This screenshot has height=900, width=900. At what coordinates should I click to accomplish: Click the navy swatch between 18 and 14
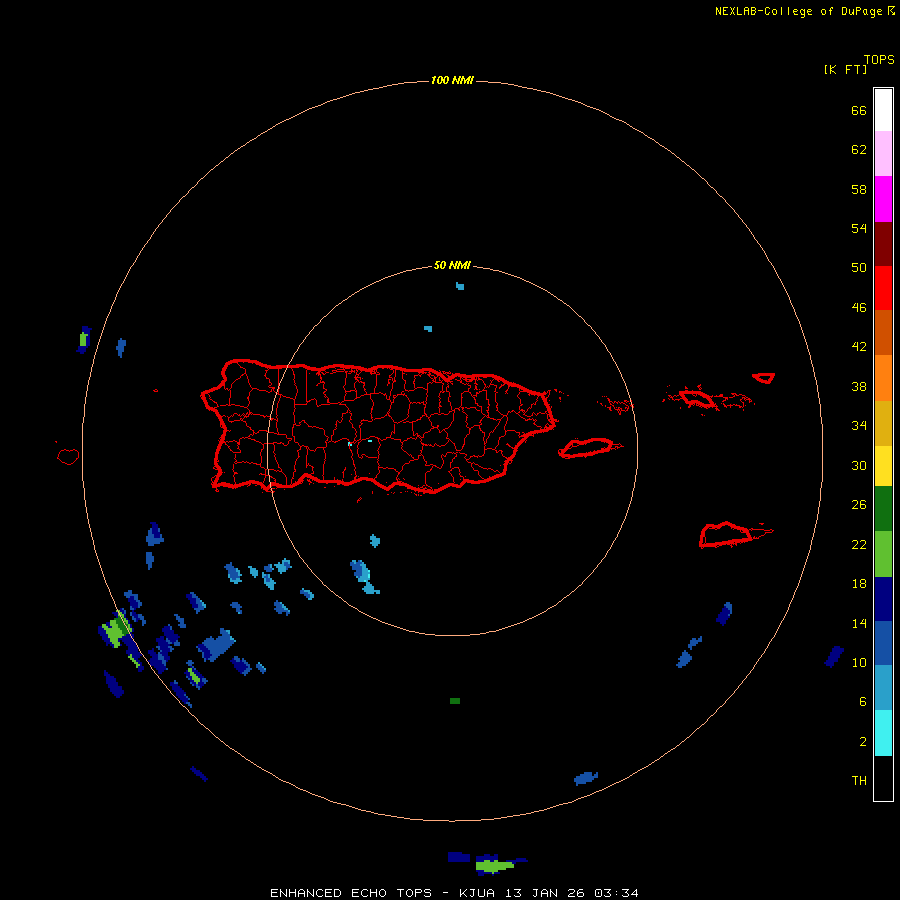(x=883, y=599)
